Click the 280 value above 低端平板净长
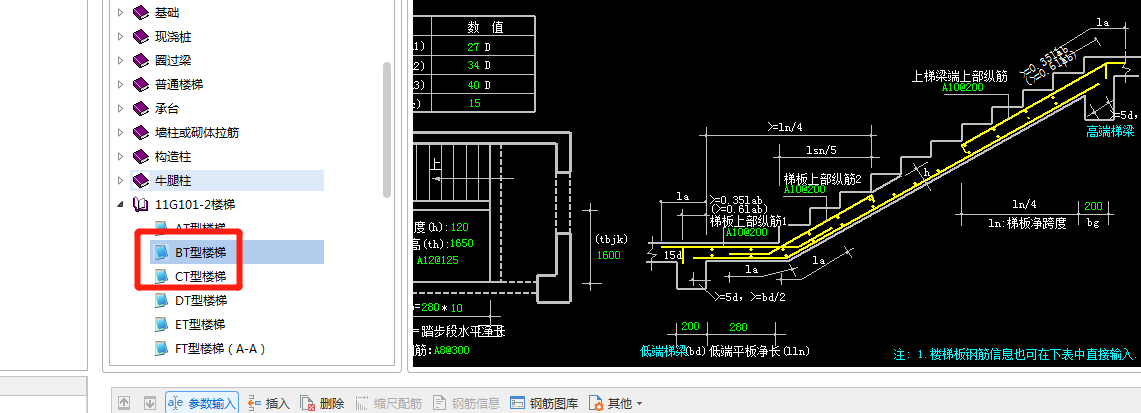 click(x=738, y=327)
